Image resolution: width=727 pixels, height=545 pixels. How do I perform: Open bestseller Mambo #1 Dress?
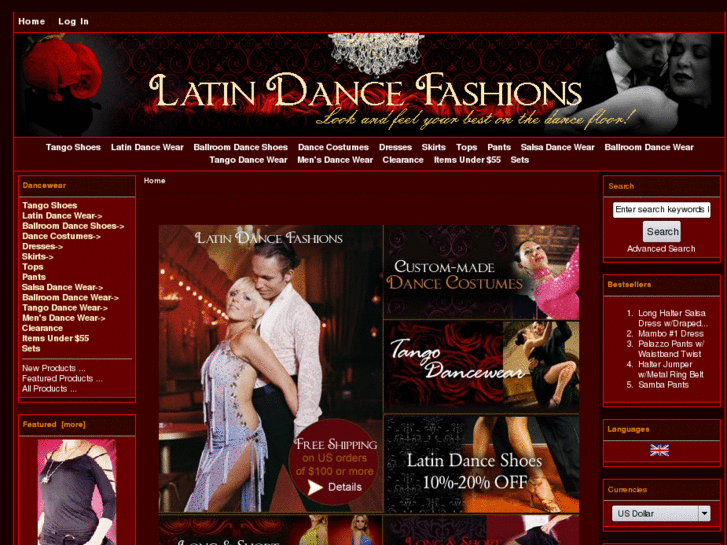[670, 333]
